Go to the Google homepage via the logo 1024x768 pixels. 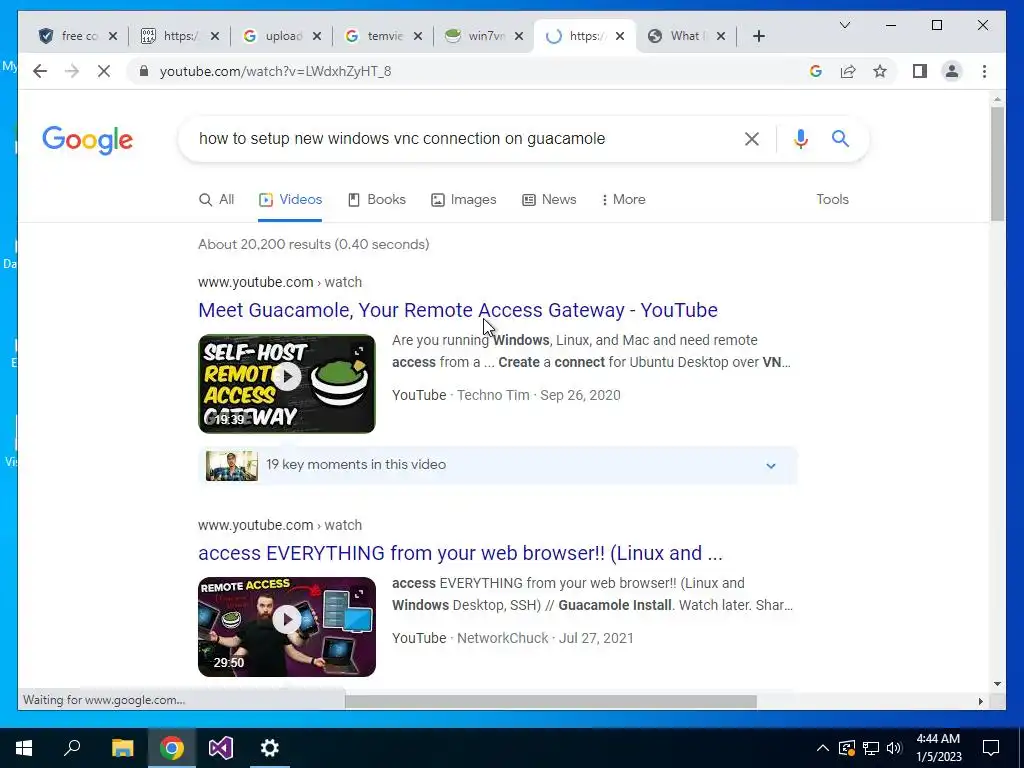click(x=88, y=140)
